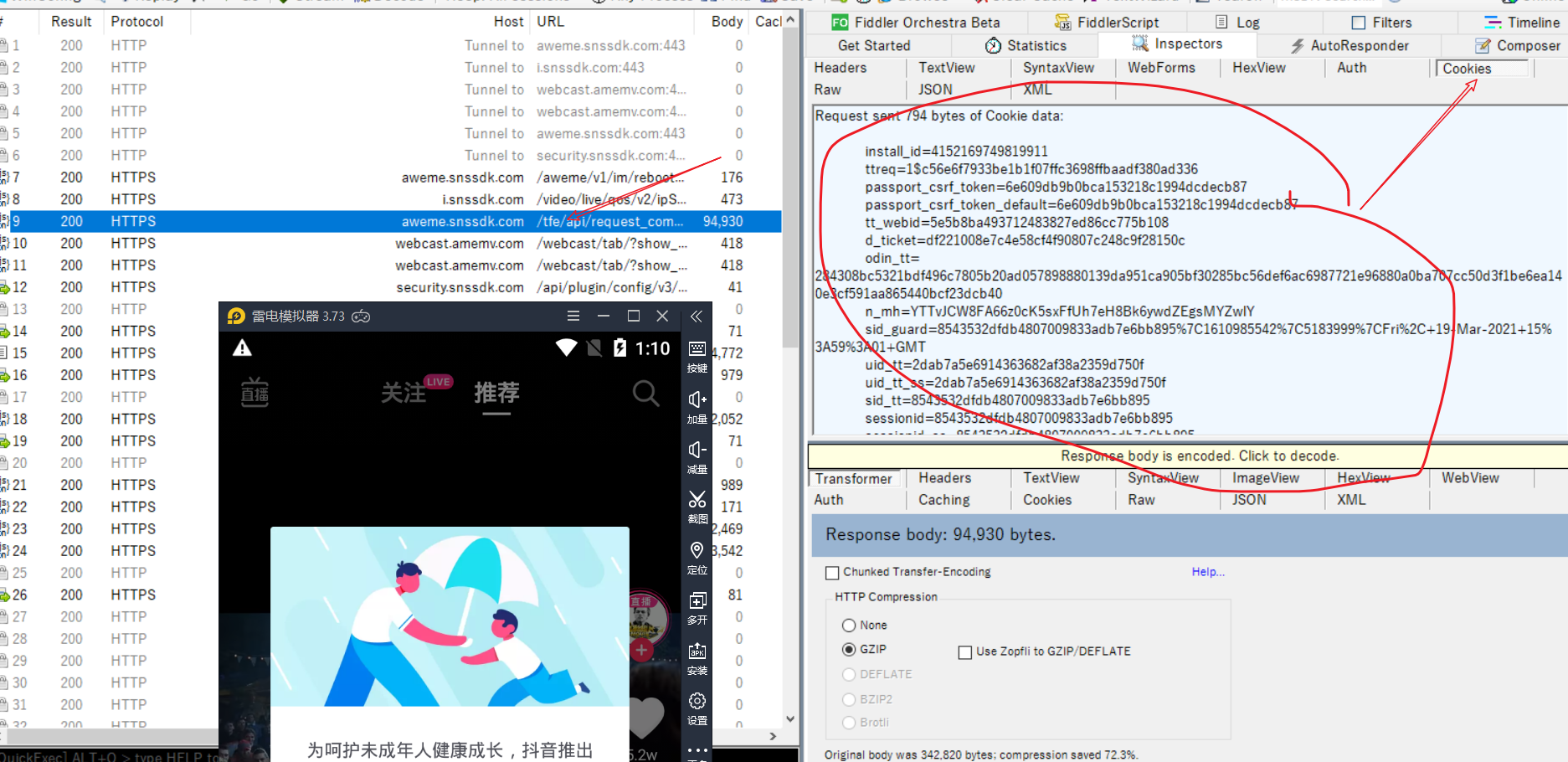Open the FiddlerScript tab

(1107, 22)
